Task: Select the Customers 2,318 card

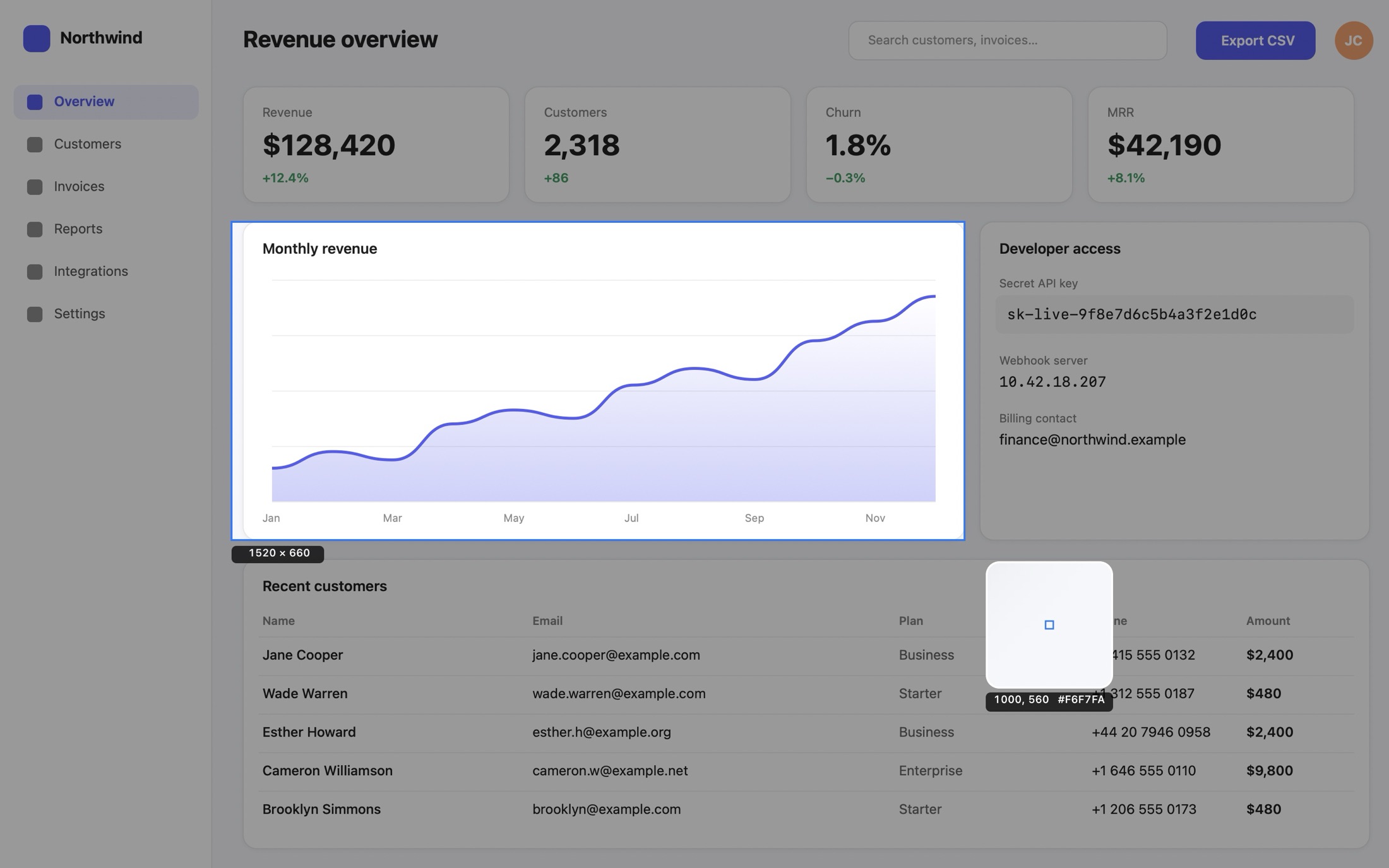Action: point(658,145)
